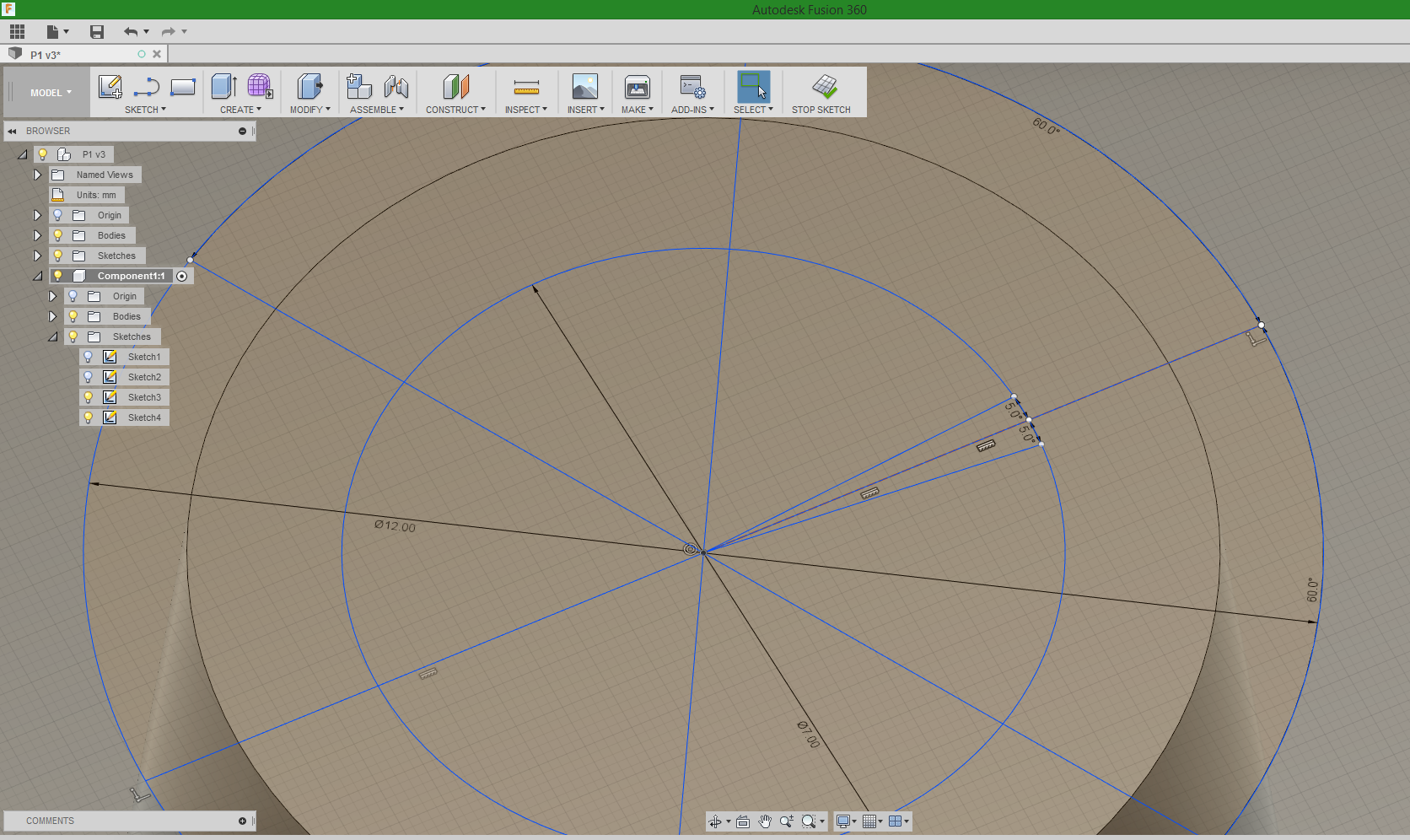
Task: Toggle visibility bulb for Sketch4
Action: 88,417
